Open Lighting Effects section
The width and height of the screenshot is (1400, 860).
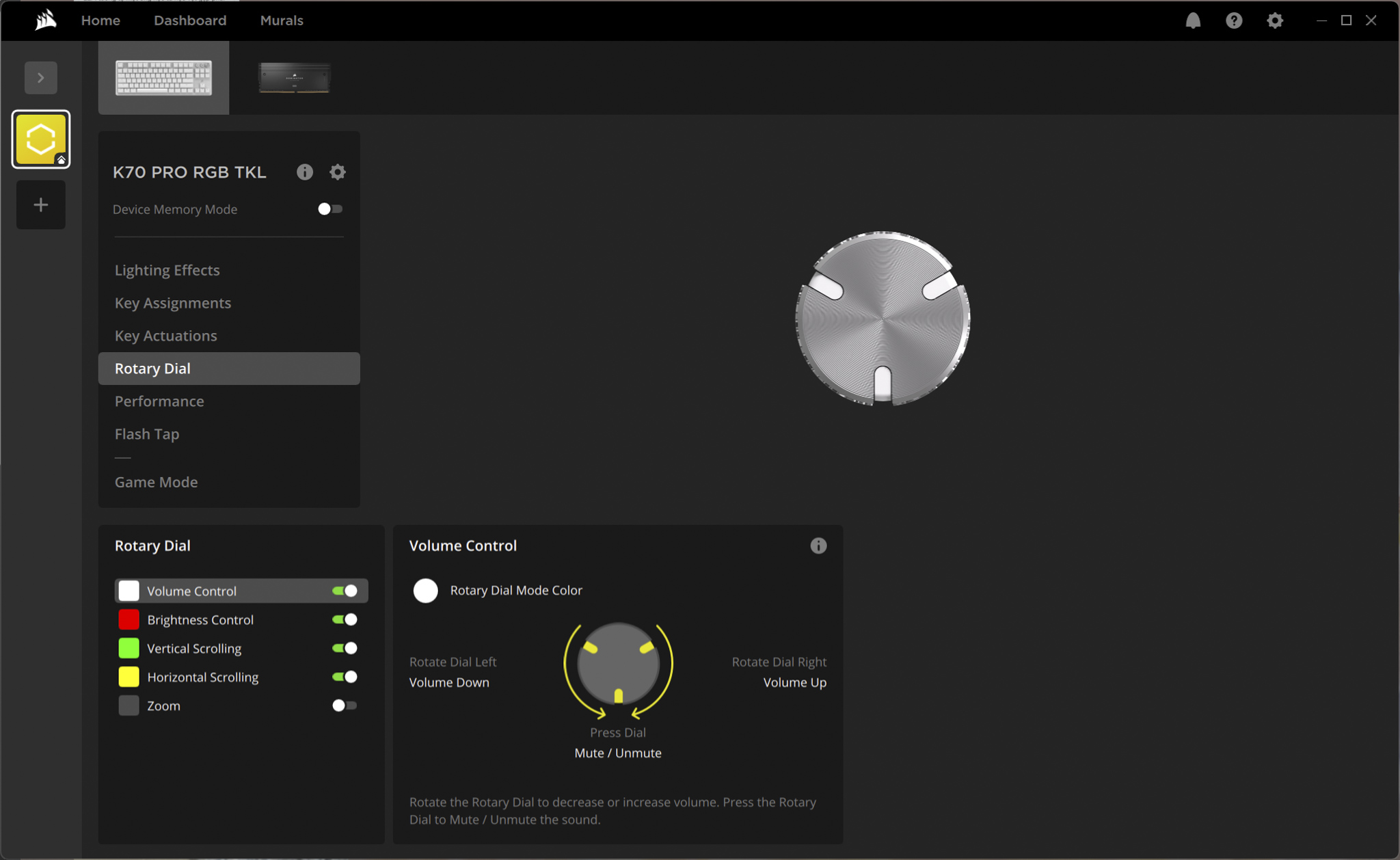point(167,270)
